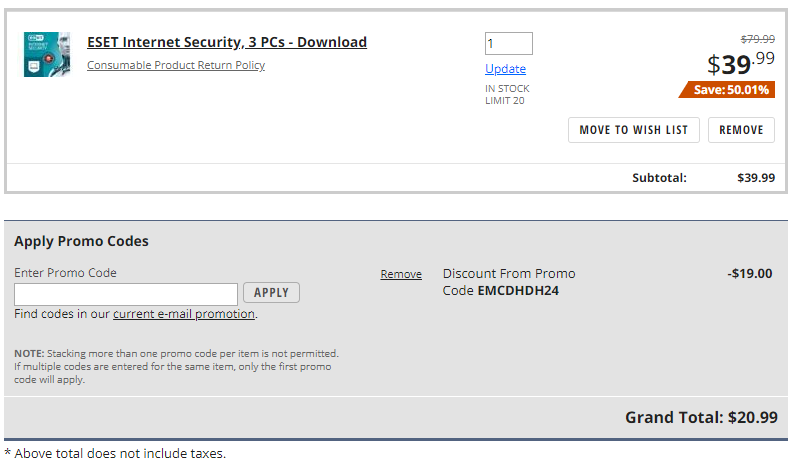Click the large $39.99 sale price
Image resolution: width=802 pixels, height=468 pixels.
[x=741, y=63]
